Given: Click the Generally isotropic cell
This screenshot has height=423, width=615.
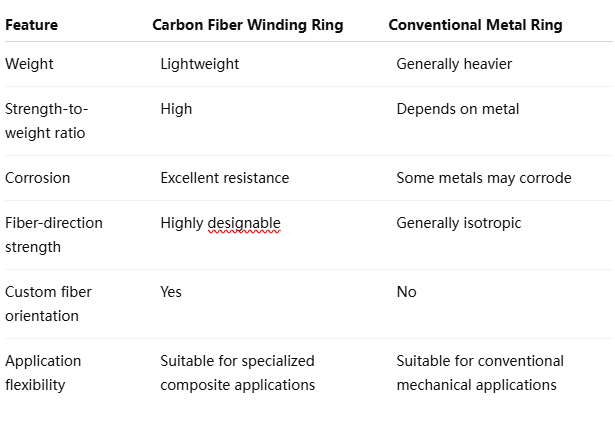Looking at the screenshot, I should 459,223.
